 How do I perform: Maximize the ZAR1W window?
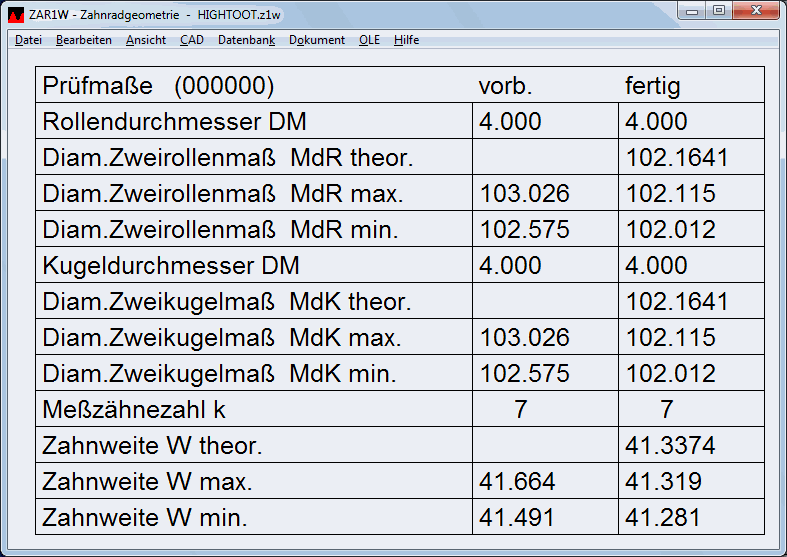pos(719,10)
